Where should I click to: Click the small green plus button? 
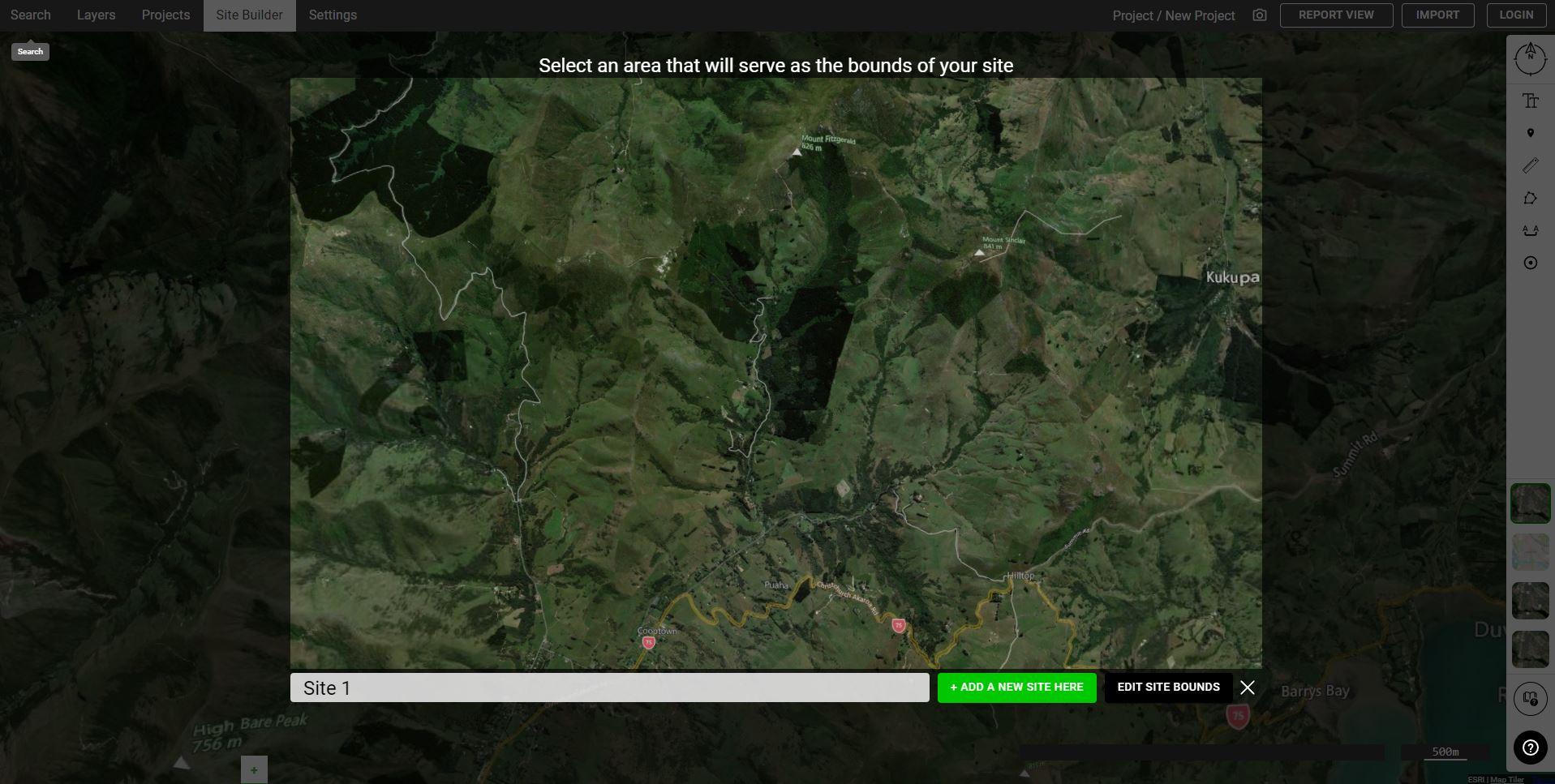[254, 770]
